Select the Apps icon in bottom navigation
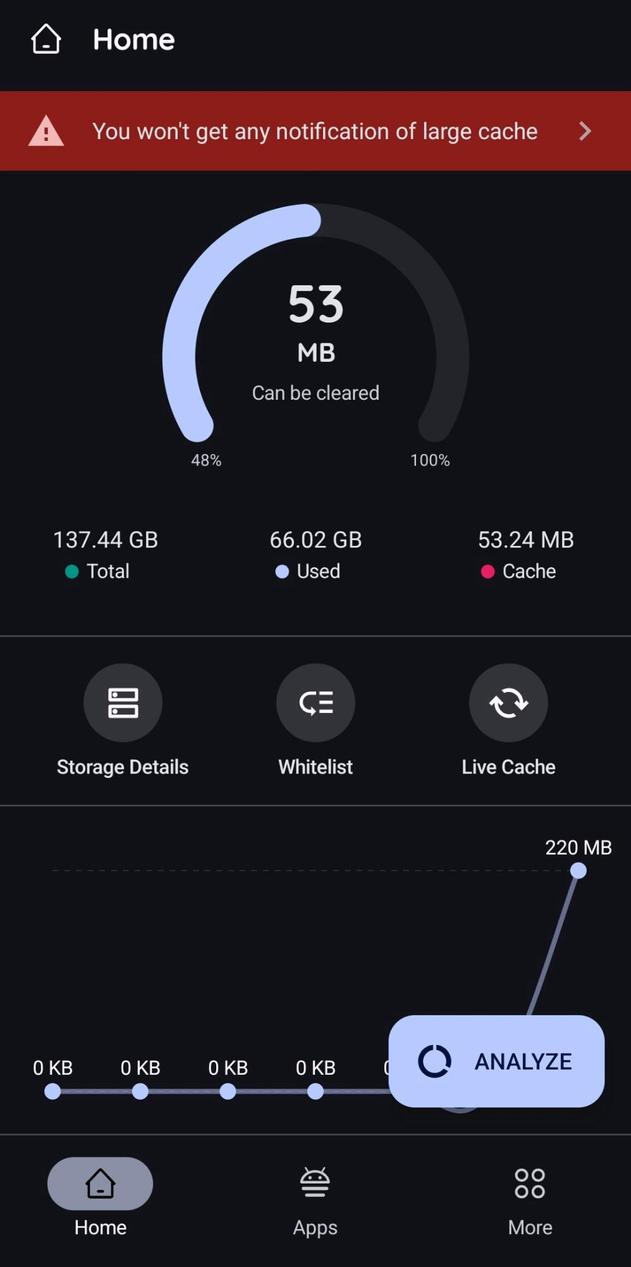Image resolution: width=631 pixels, height=1267 pixels. click(x=314, y=1182)
